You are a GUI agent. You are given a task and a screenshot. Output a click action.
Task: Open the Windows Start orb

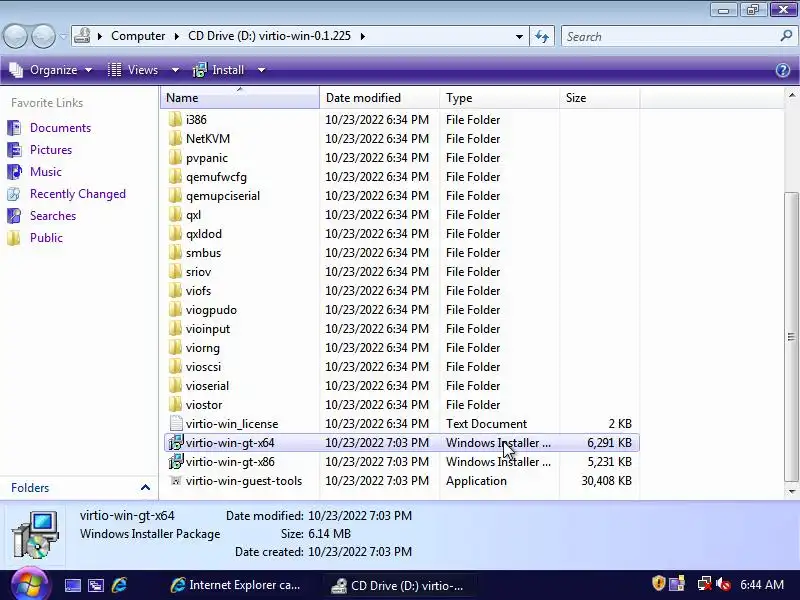[28, 585]
